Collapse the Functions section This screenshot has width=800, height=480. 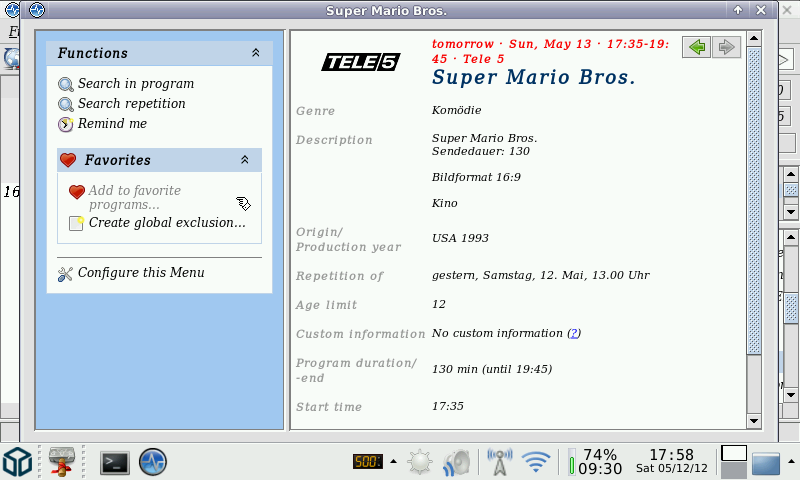click(255, 53)
